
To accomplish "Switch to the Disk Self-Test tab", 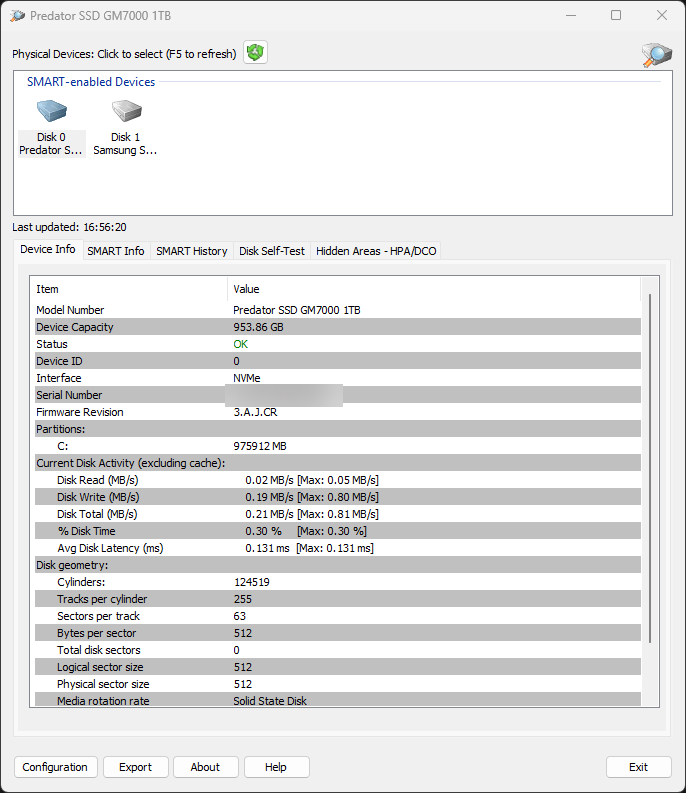I will 272,251.
